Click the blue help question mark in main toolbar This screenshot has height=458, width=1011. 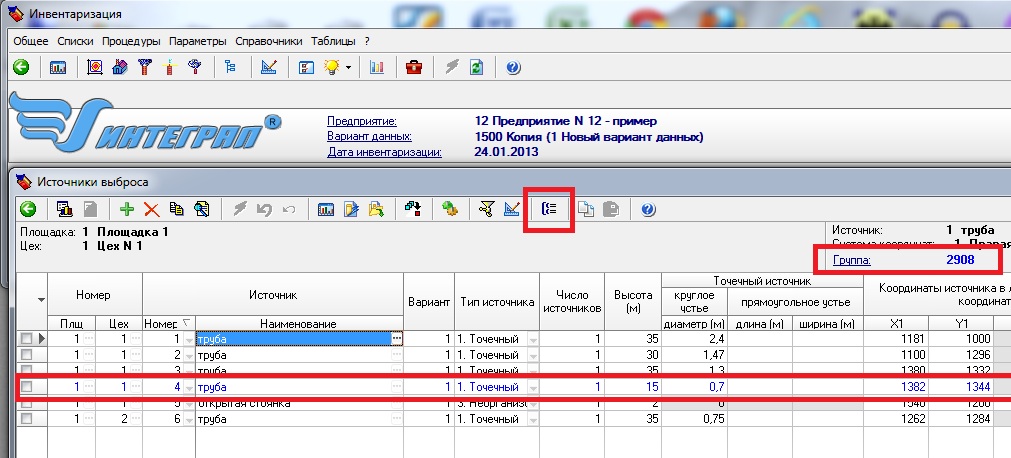513,68
